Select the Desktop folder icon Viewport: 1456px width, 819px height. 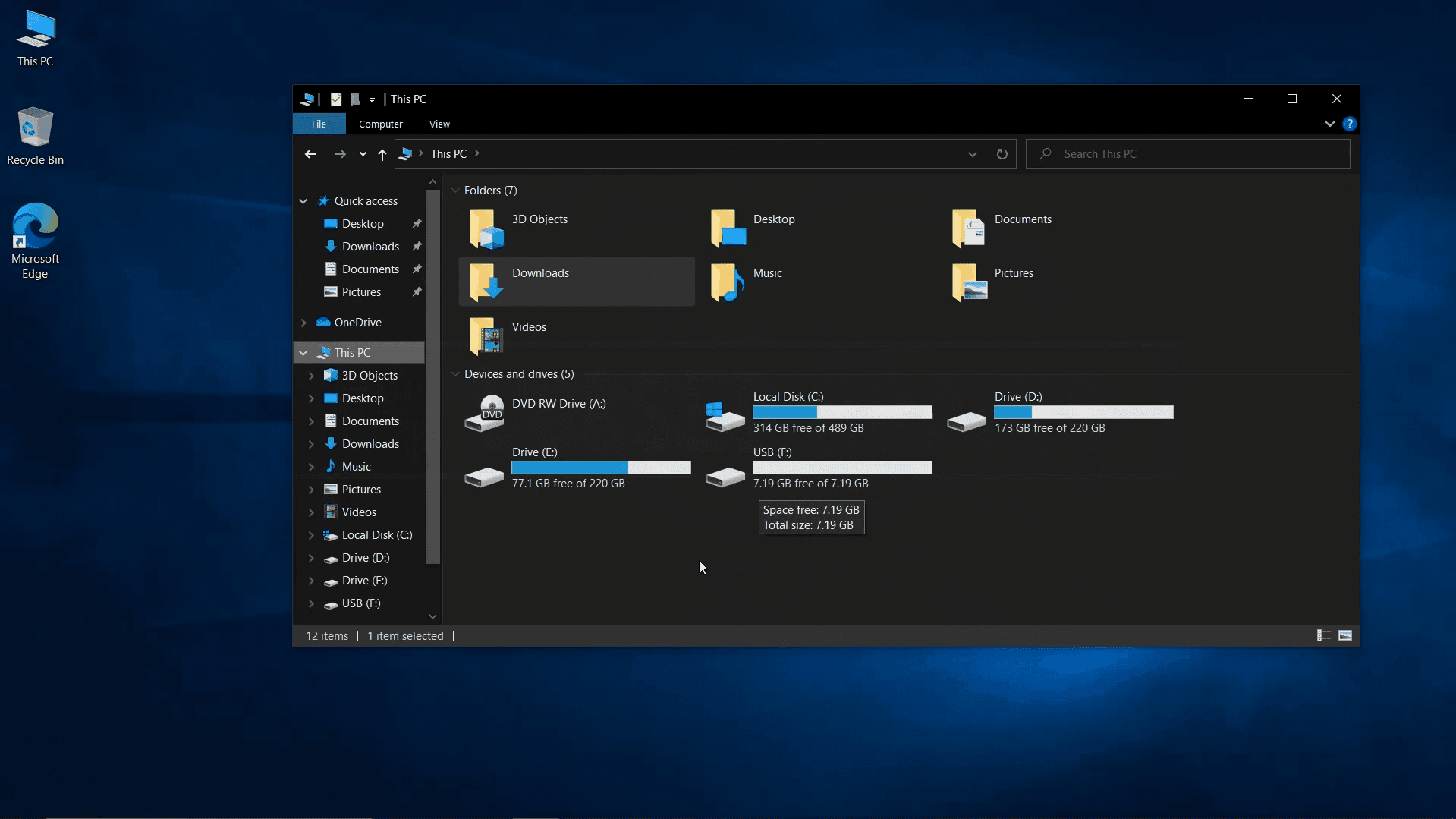pos(728,228)
